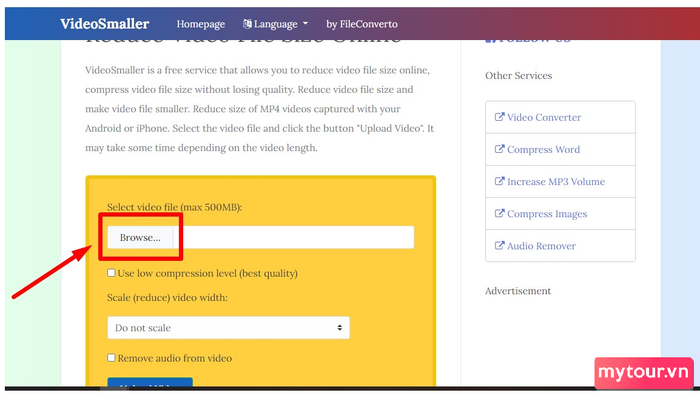Screen dimensions: 700x398
Task: Tick Remove audio from video checkbox
Action: pos(111,357)
